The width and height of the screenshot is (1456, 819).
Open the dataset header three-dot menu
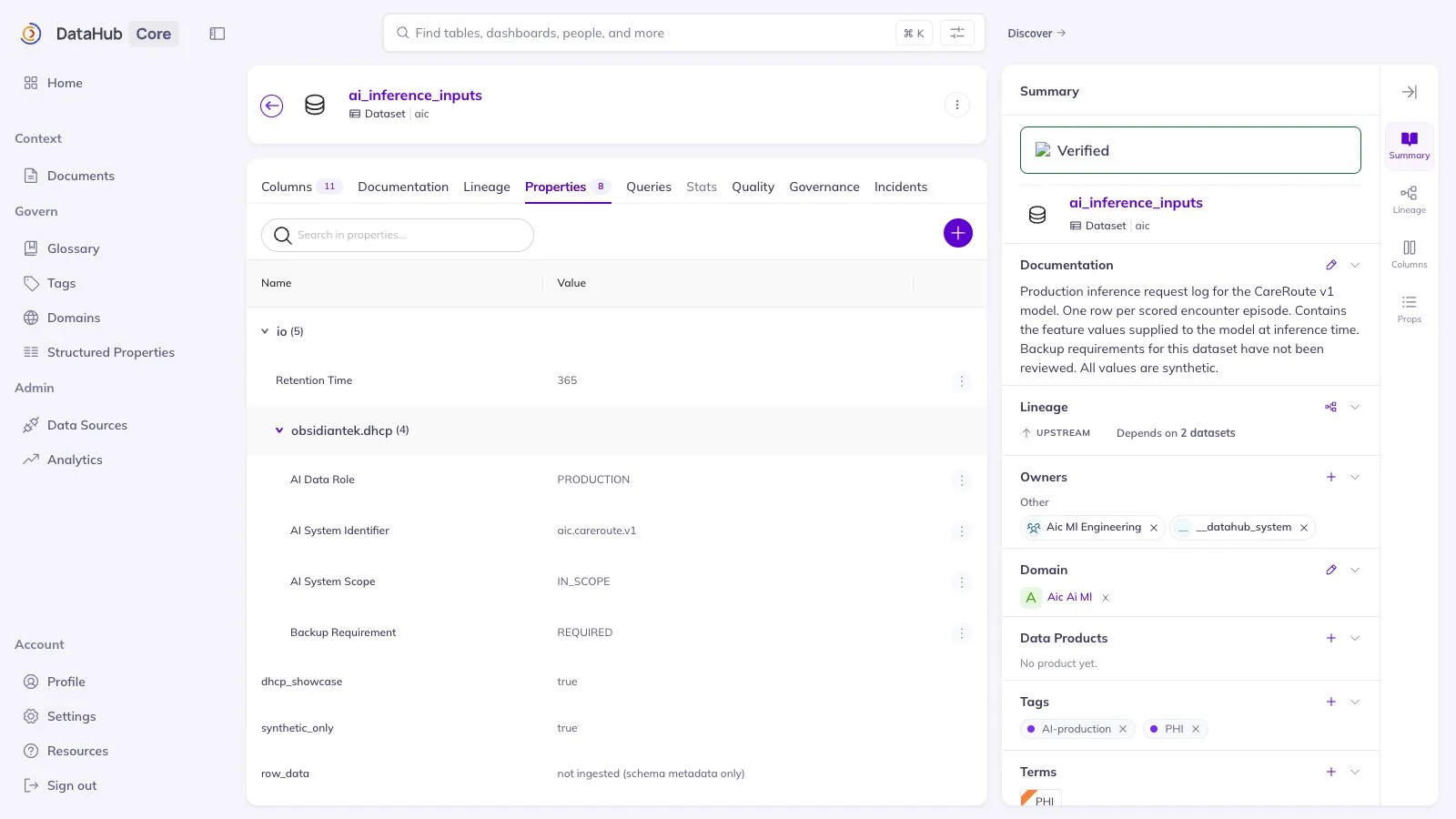(956, 105)
